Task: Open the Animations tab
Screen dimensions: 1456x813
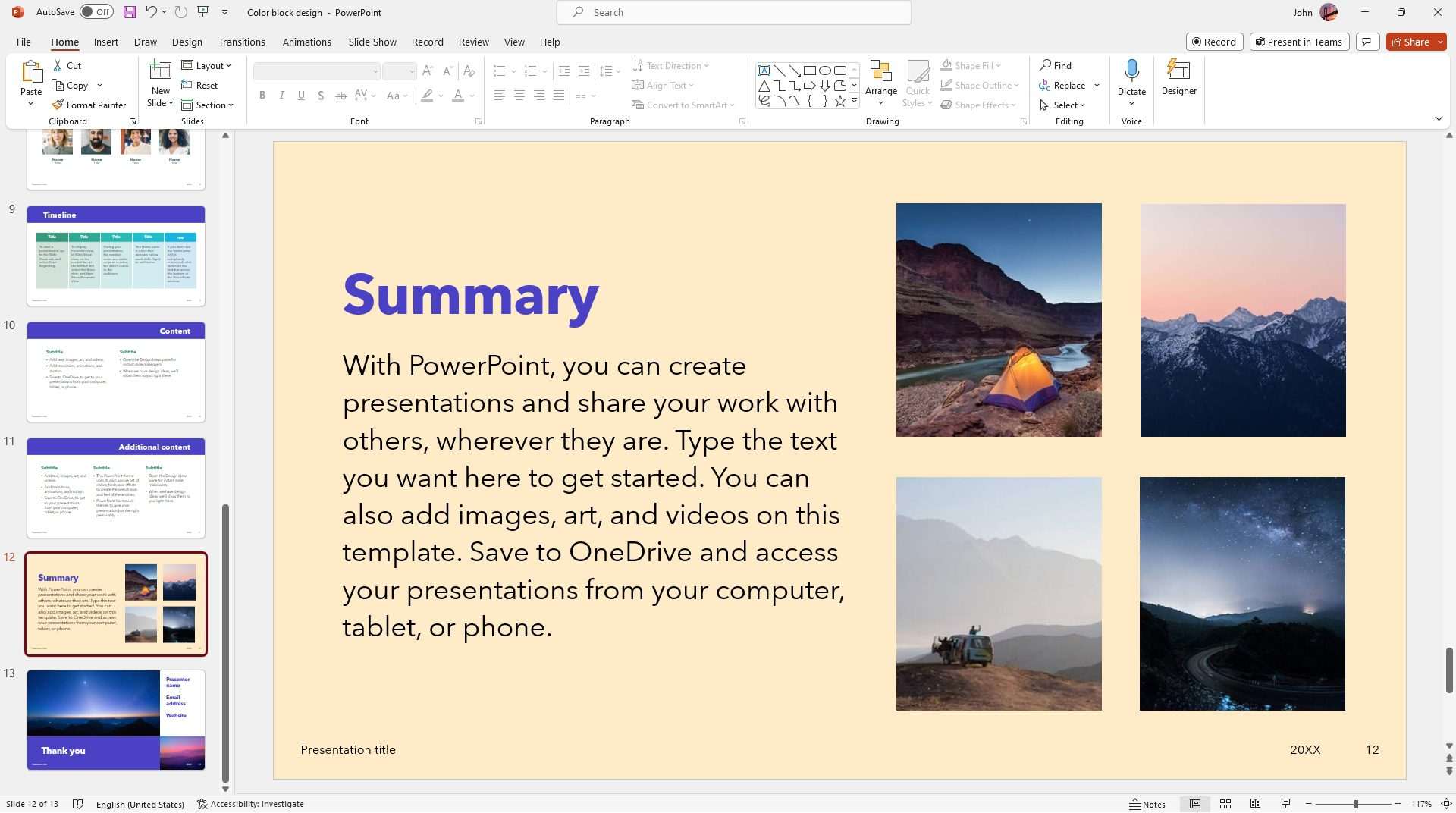Action: [x=306, y=42]
